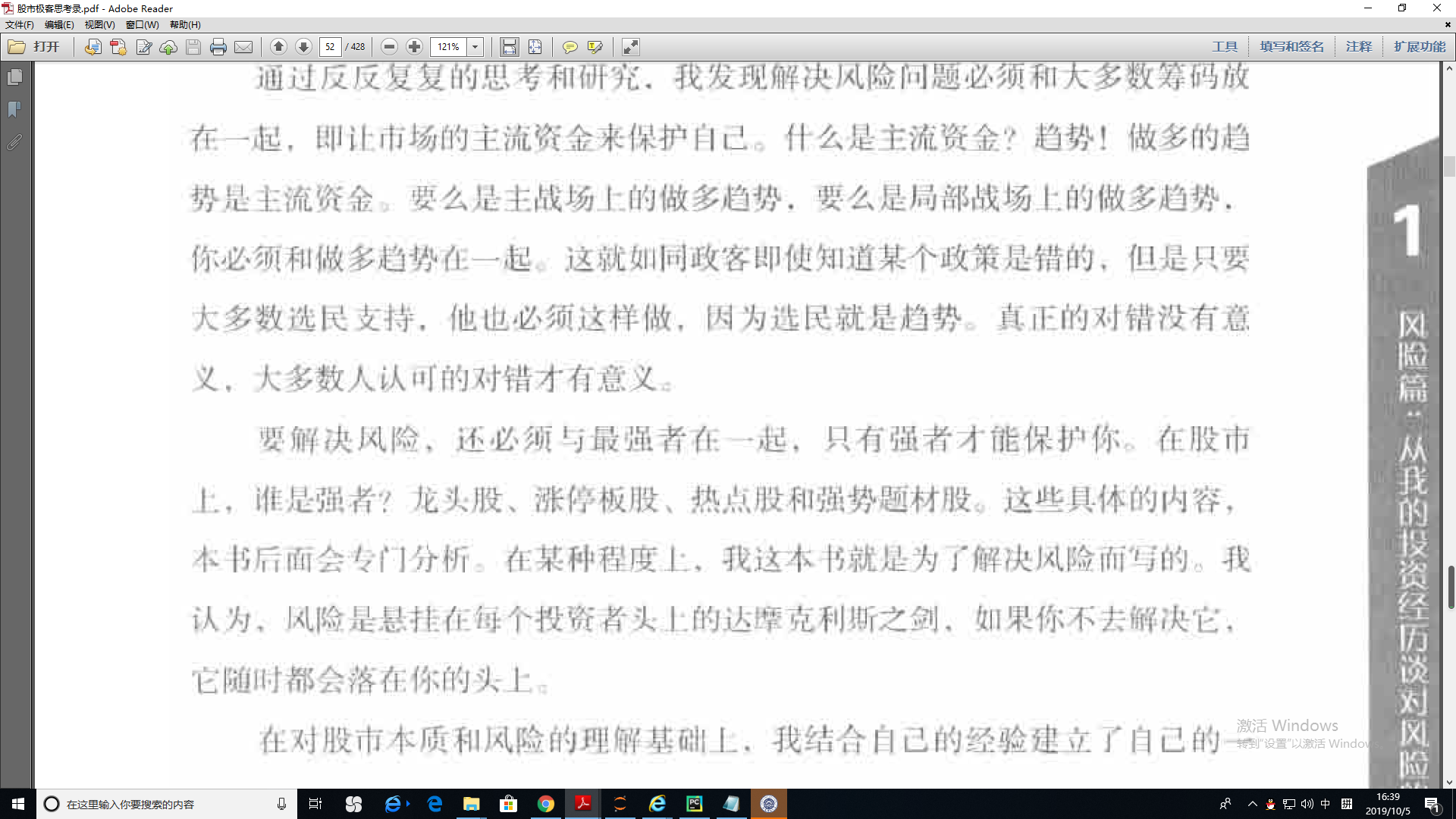
Task: Zoom in with plus button
Action: (414, 47)
